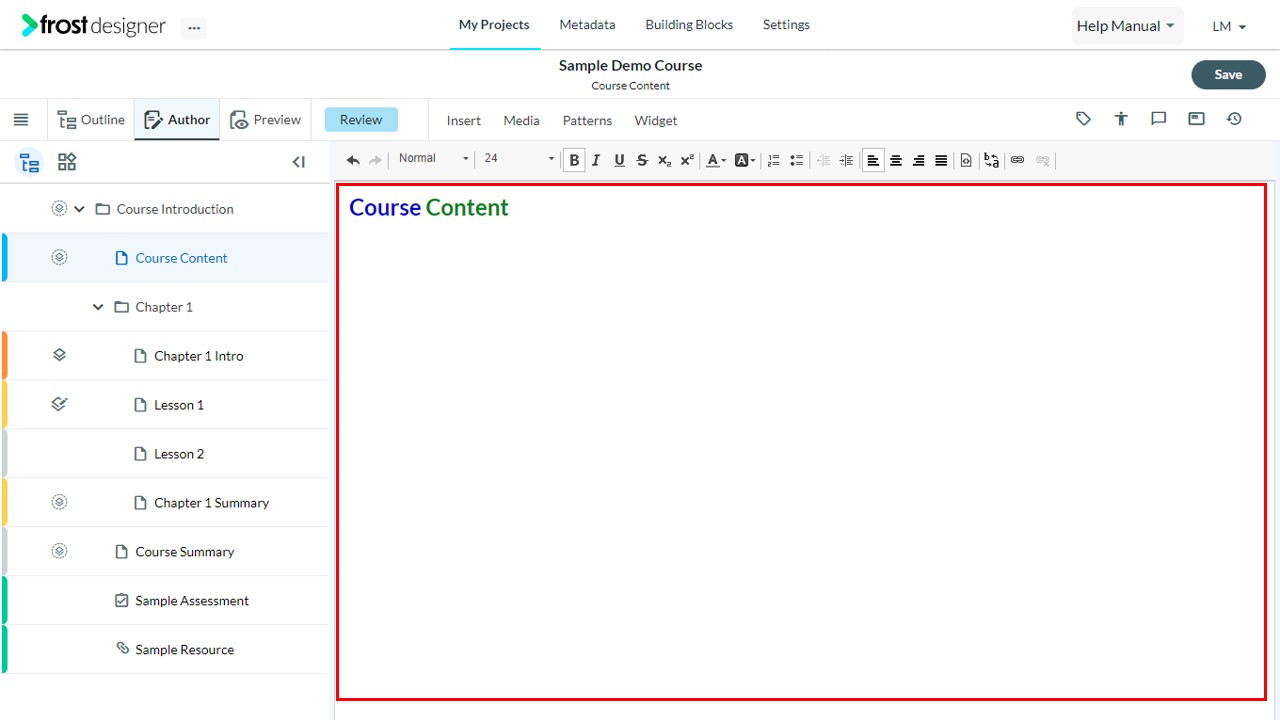
Task: Open the Widget menu
Action: pyautogui.click(x=656, y=120)
